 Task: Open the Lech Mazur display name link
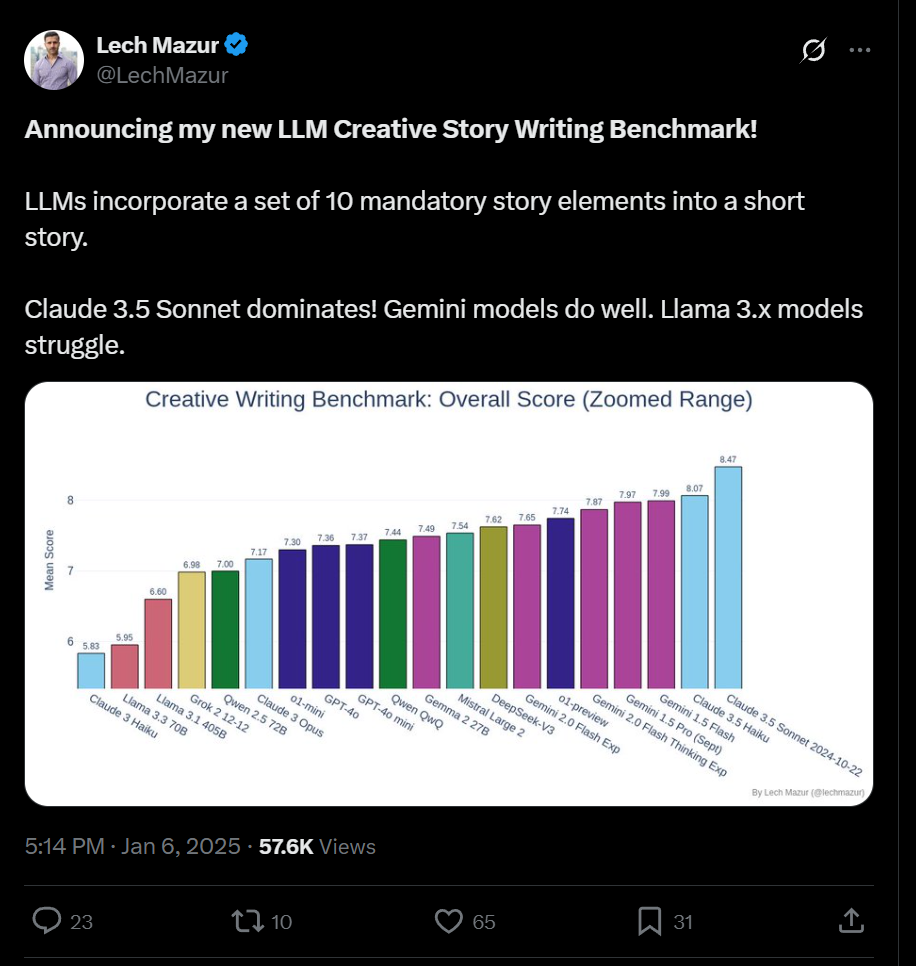pyautogui.click(x=158, y=45)
